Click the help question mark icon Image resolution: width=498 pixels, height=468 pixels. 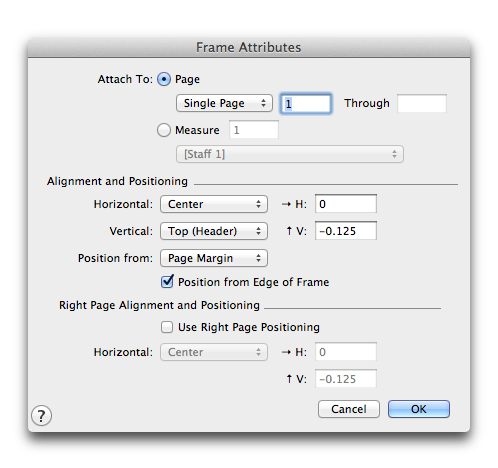point(41,416)
